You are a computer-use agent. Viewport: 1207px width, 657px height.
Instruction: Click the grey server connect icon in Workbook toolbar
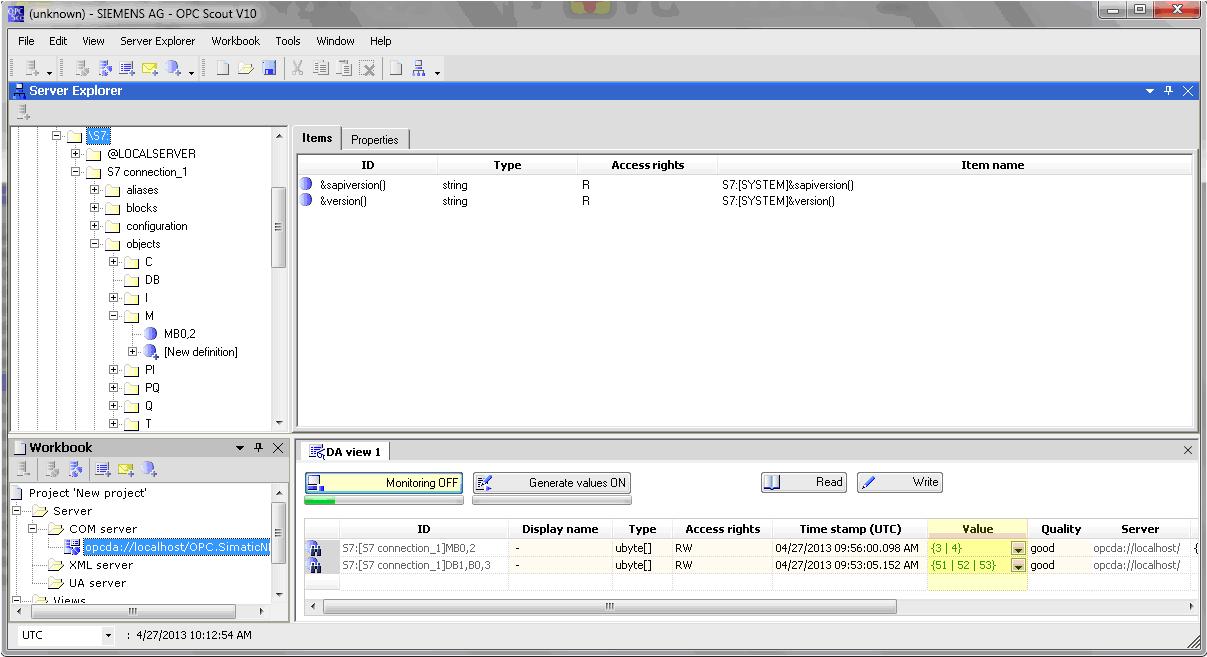coord(53,469)
